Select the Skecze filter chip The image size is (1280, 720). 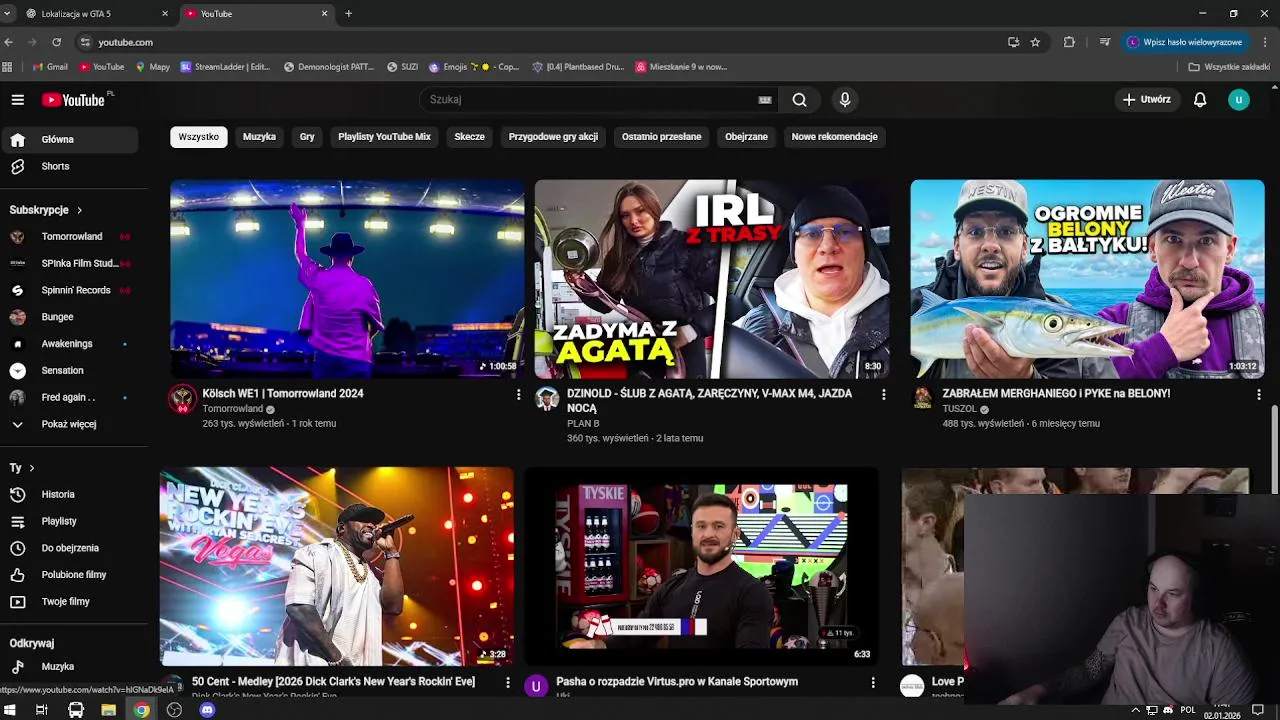pyautogui.click(x=469, y=137)
